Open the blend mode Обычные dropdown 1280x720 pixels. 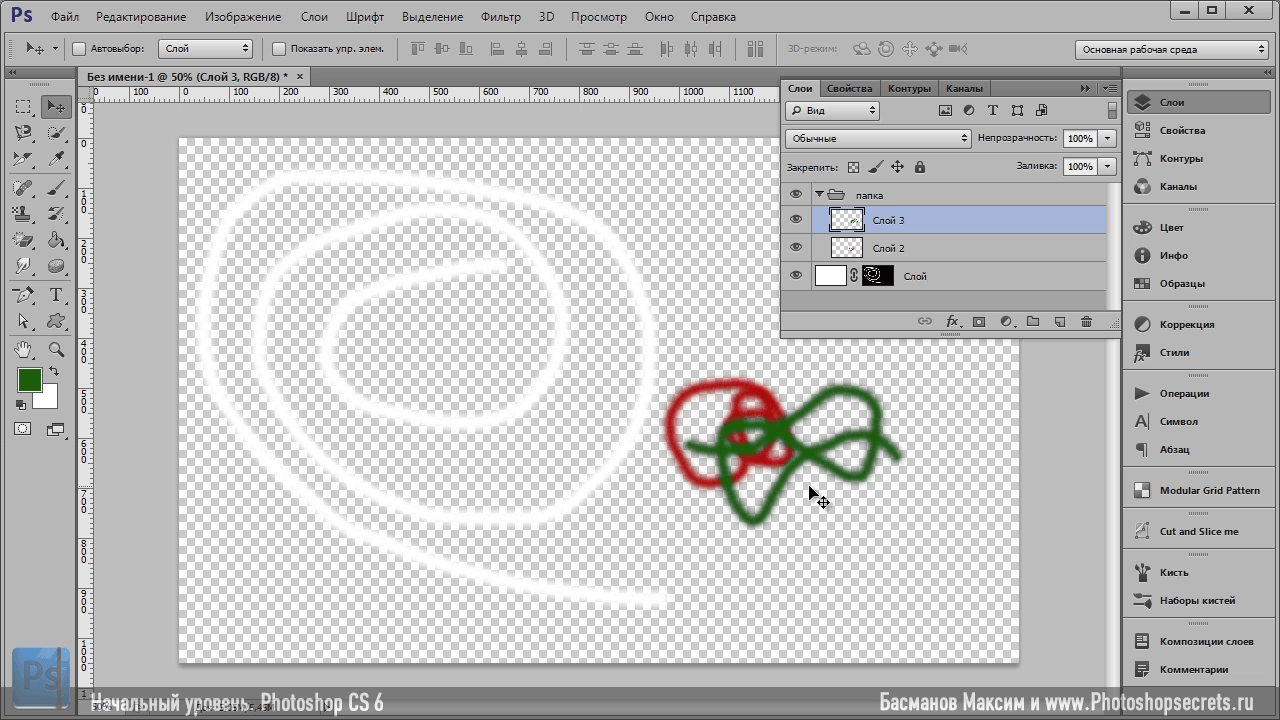pos(878,139)
